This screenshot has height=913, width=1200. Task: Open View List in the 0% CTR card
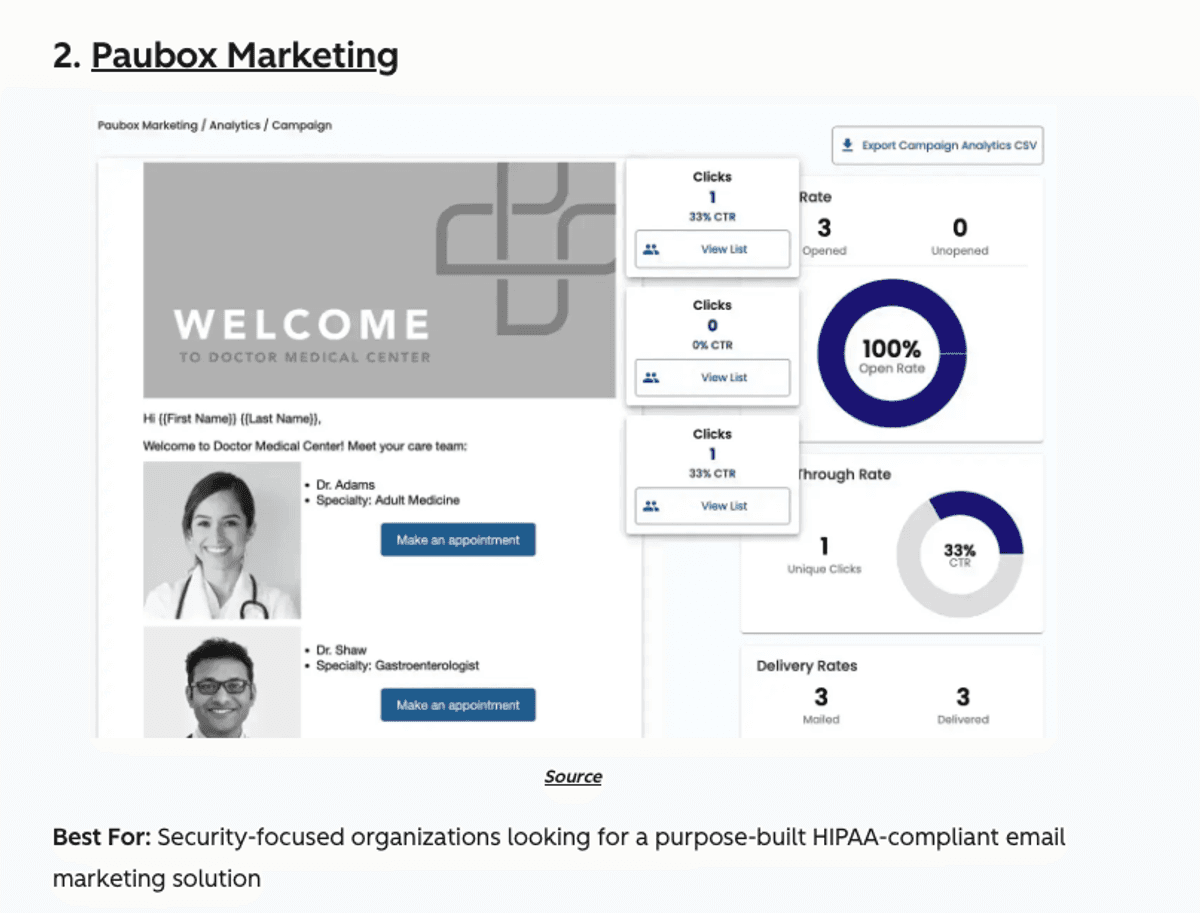pyautogui.click(x=712, y=377)
